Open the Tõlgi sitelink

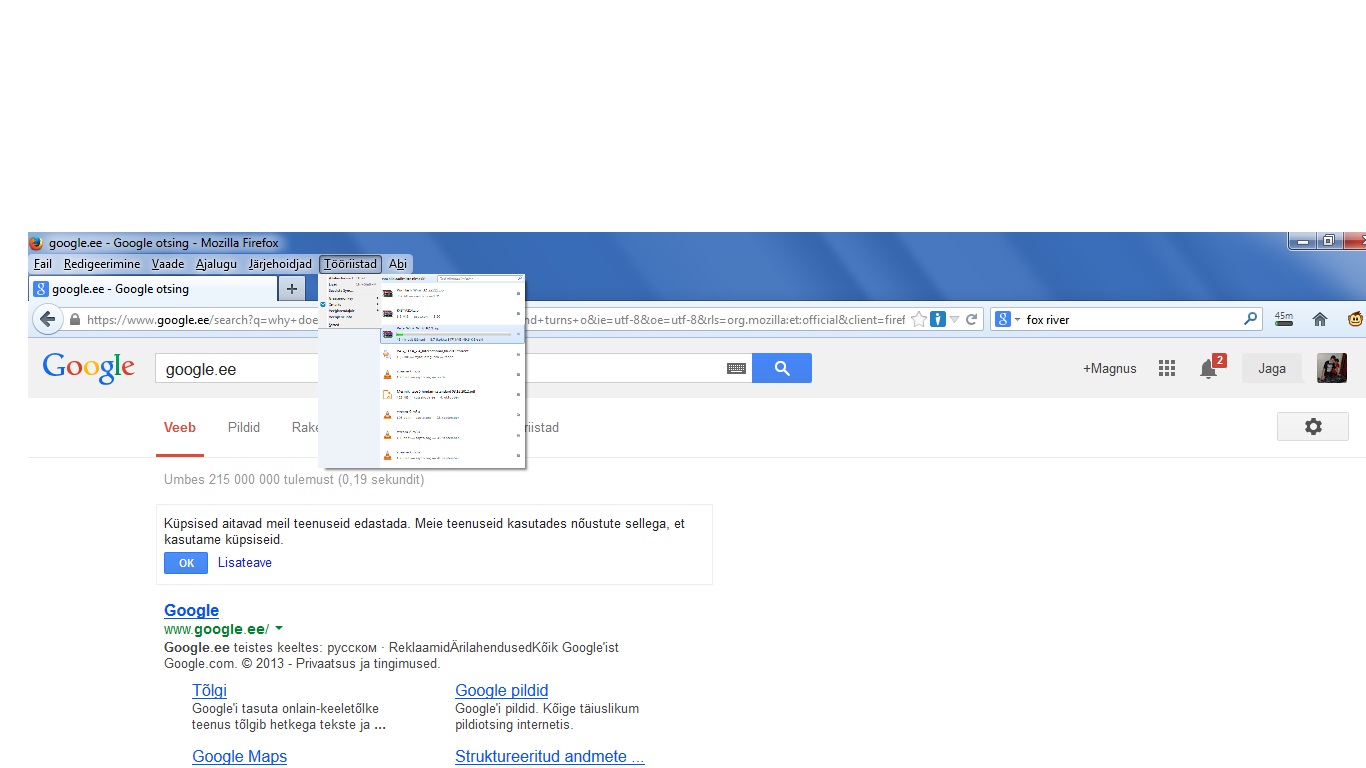tap(209, 691)
